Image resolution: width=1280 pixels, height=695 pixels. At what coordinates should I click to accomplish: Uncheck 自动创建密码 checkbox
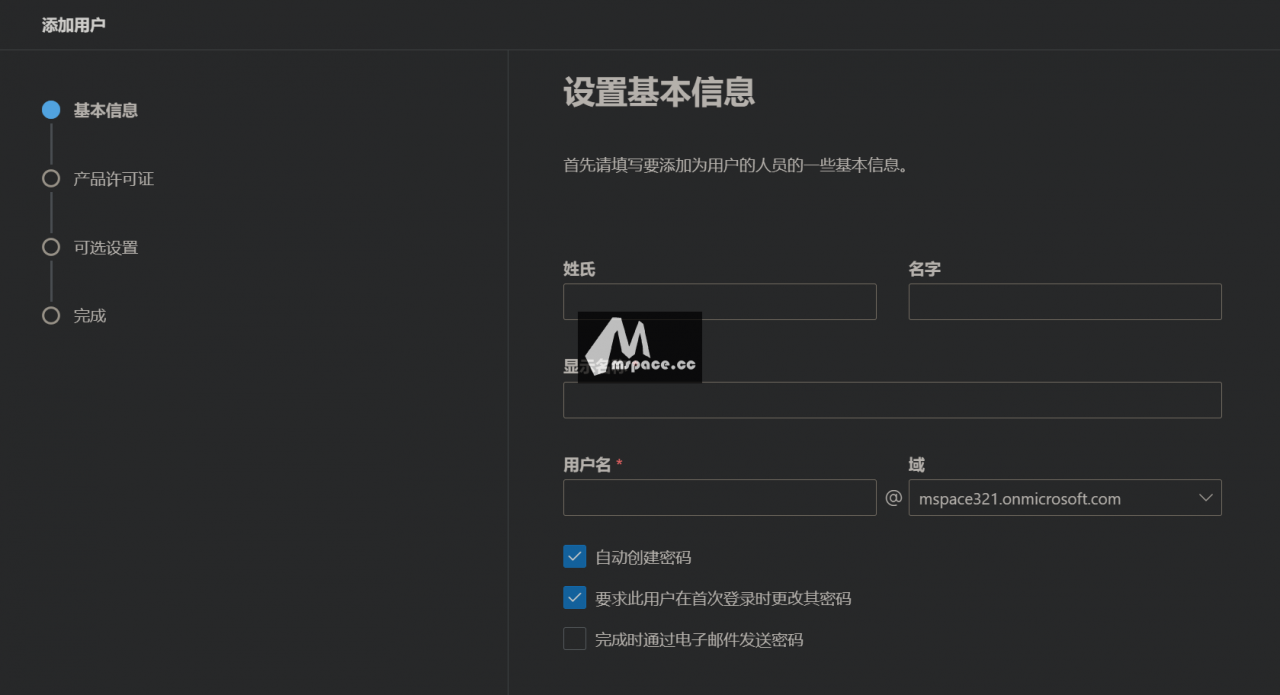coord(574,556)
